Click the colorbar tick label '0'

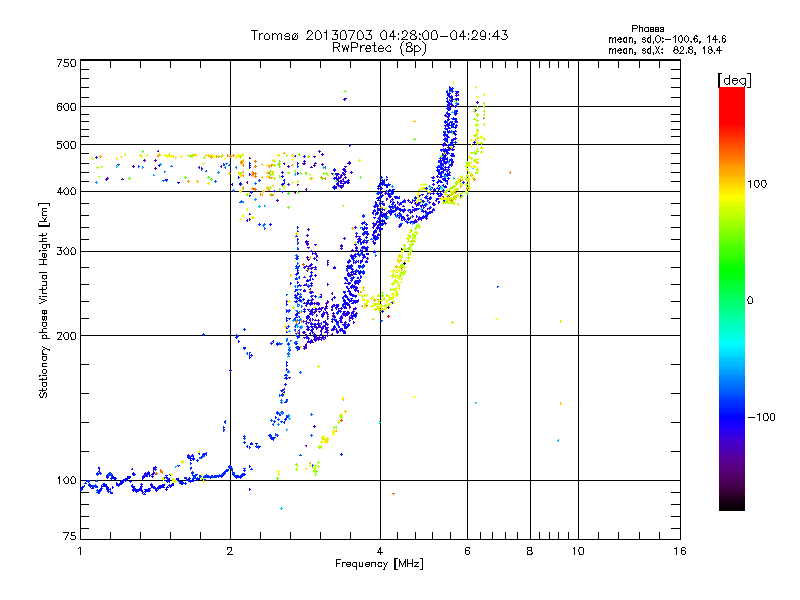750,301
